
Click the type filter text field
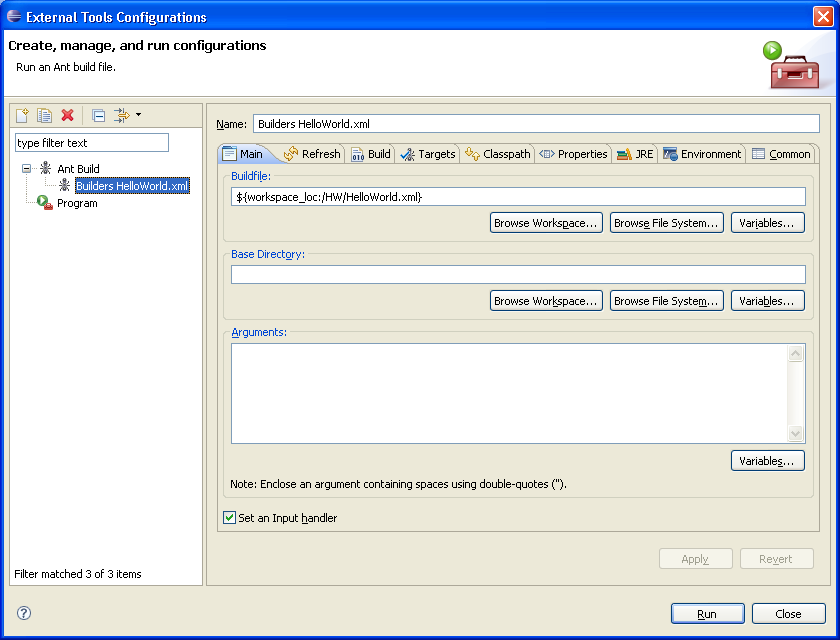[x=92, y=143]
